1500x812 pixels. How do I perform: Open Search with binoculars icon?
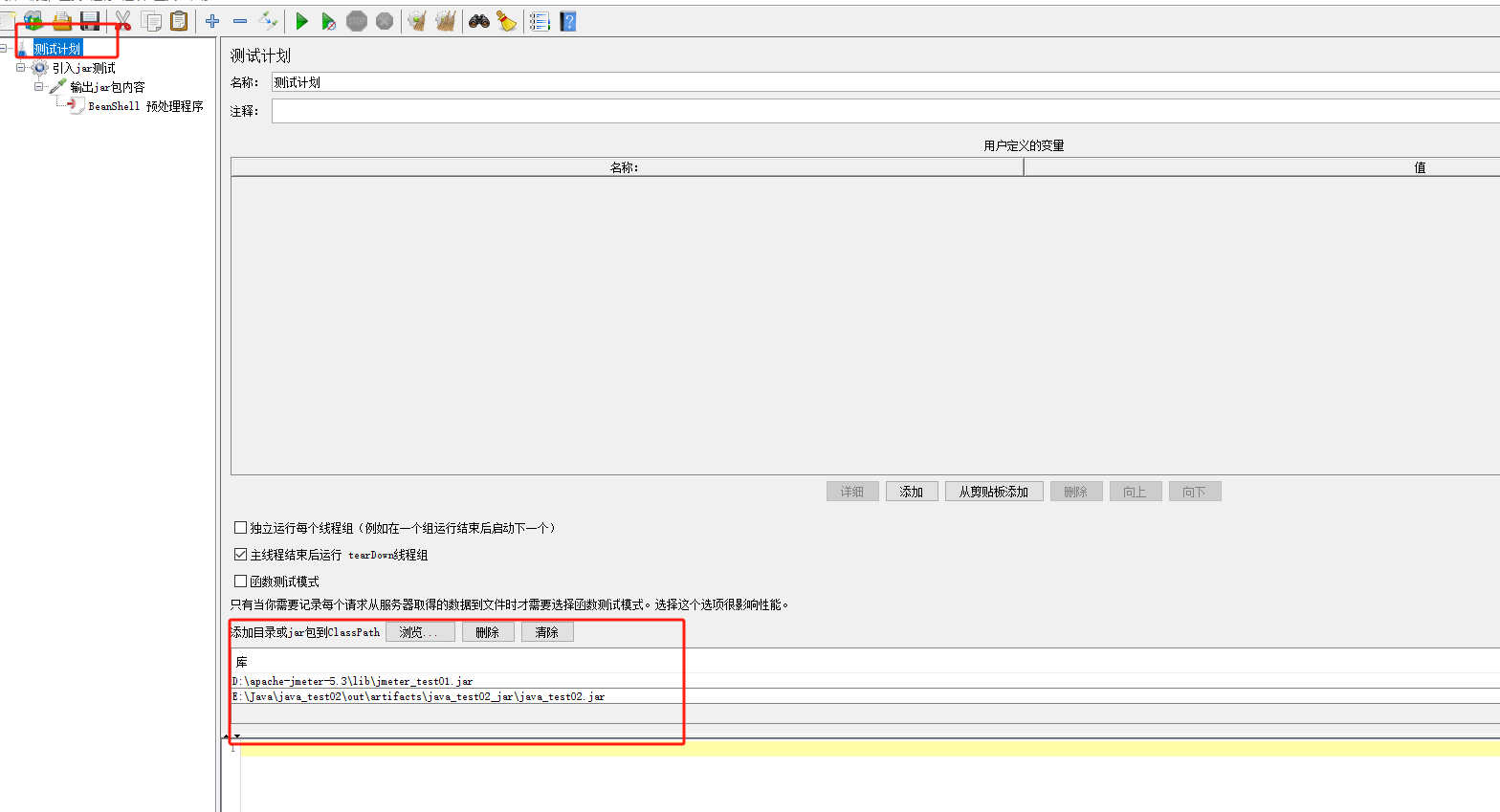pos(479,20)
